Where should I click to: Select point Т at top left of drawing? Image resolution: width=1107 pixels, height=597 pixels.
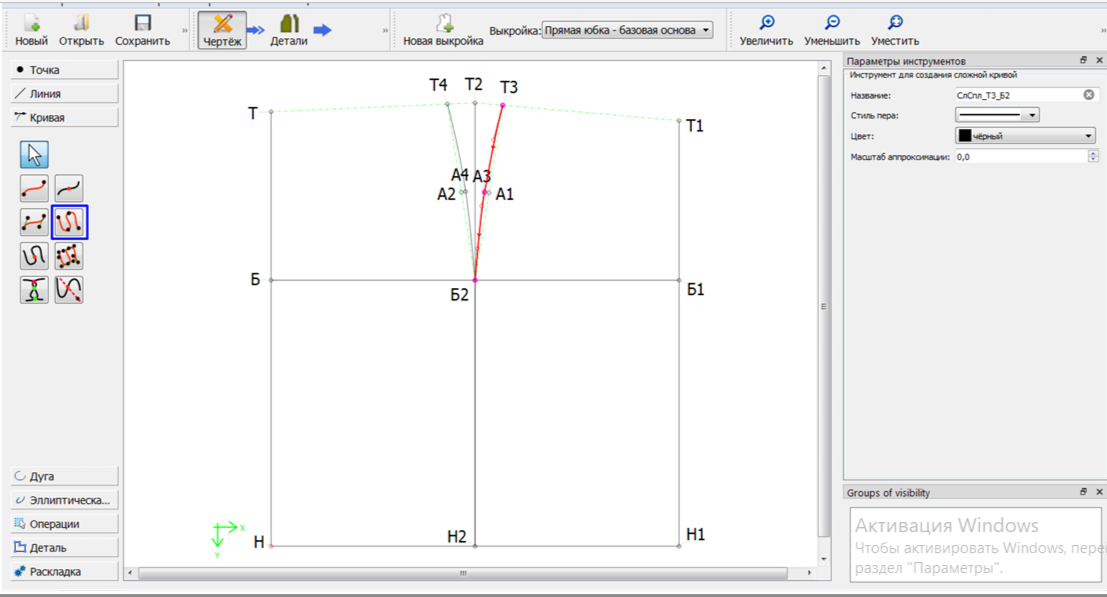[x=271, y=111]
